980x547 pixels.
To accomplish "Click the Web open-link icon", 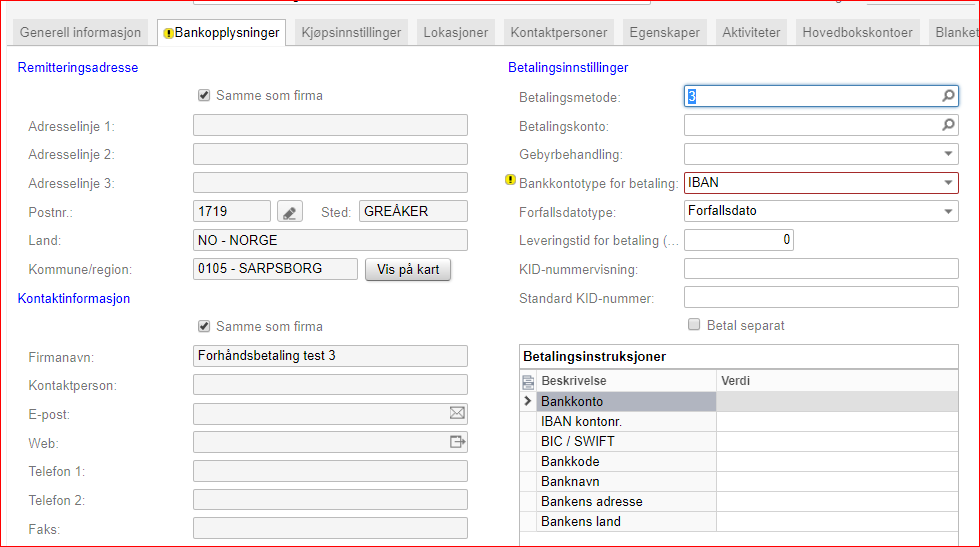I will pos(458,441).
